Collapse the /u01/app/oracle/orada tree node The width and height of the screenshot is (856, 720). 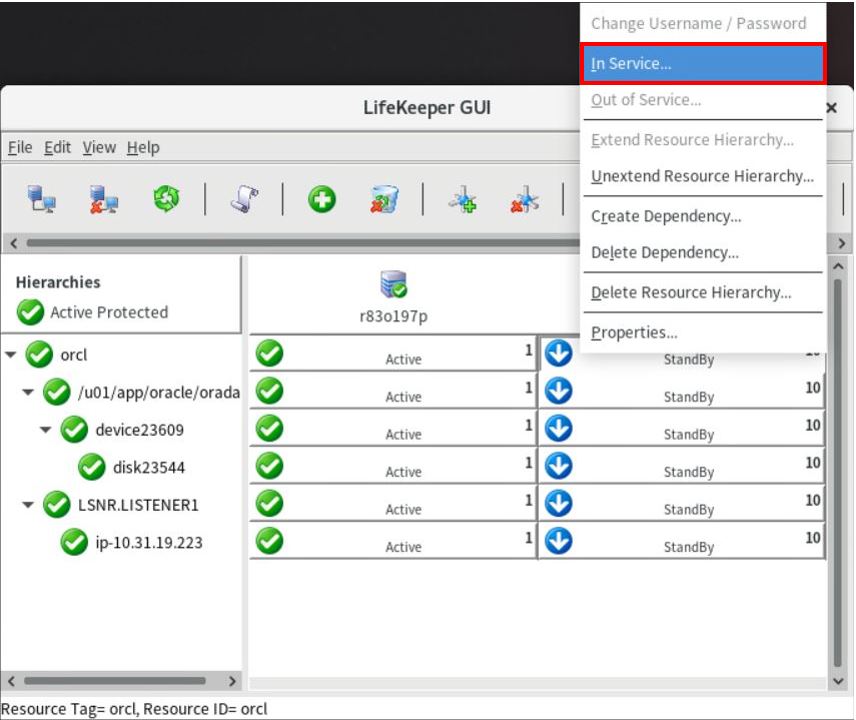28,392
